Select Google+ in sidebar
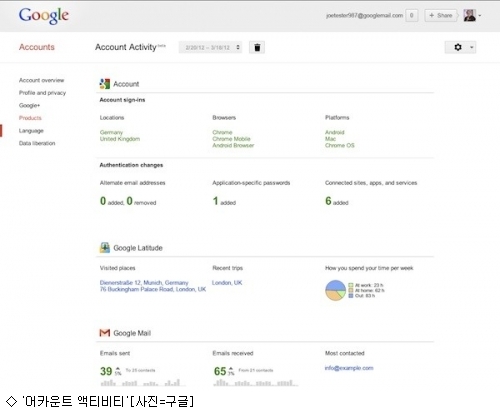This screenshot has height=413, width=500. 29,105
